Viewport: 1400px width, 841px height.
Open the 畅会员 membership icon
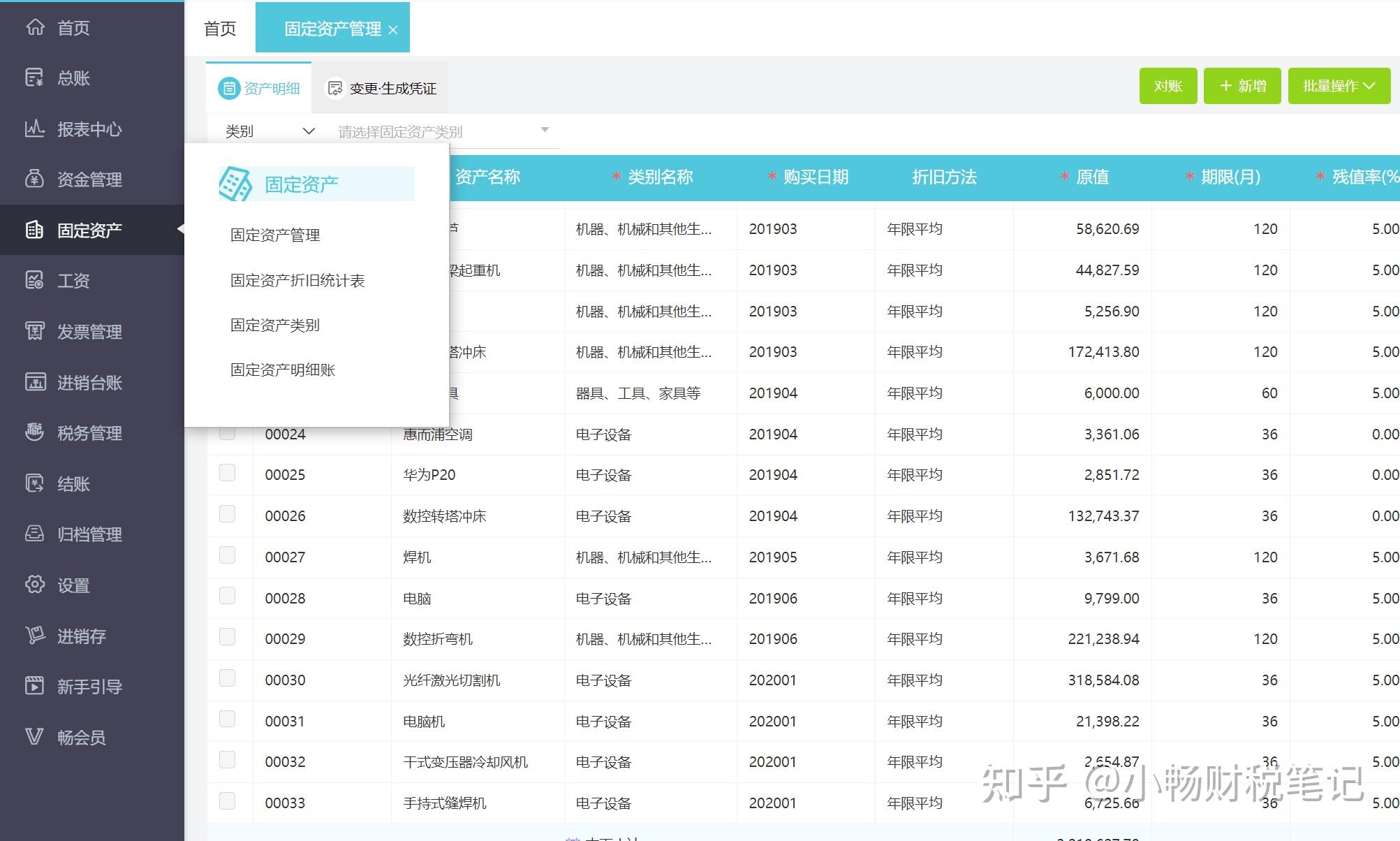(35, 737)
